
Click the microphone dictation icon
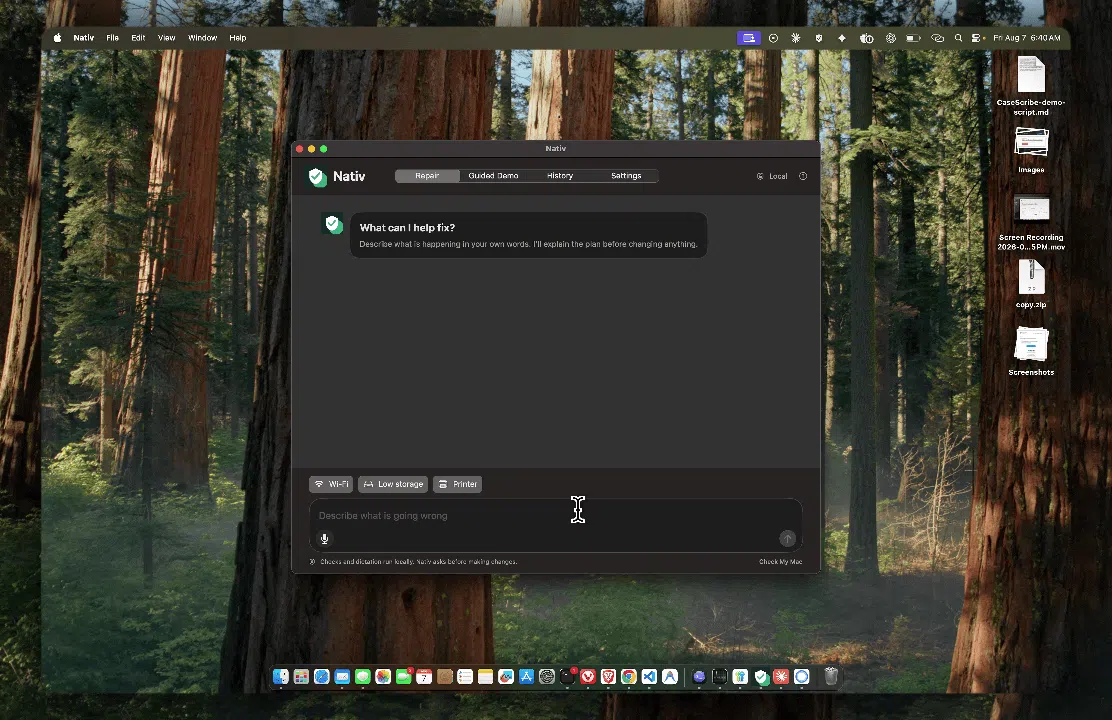click(324, 538)
